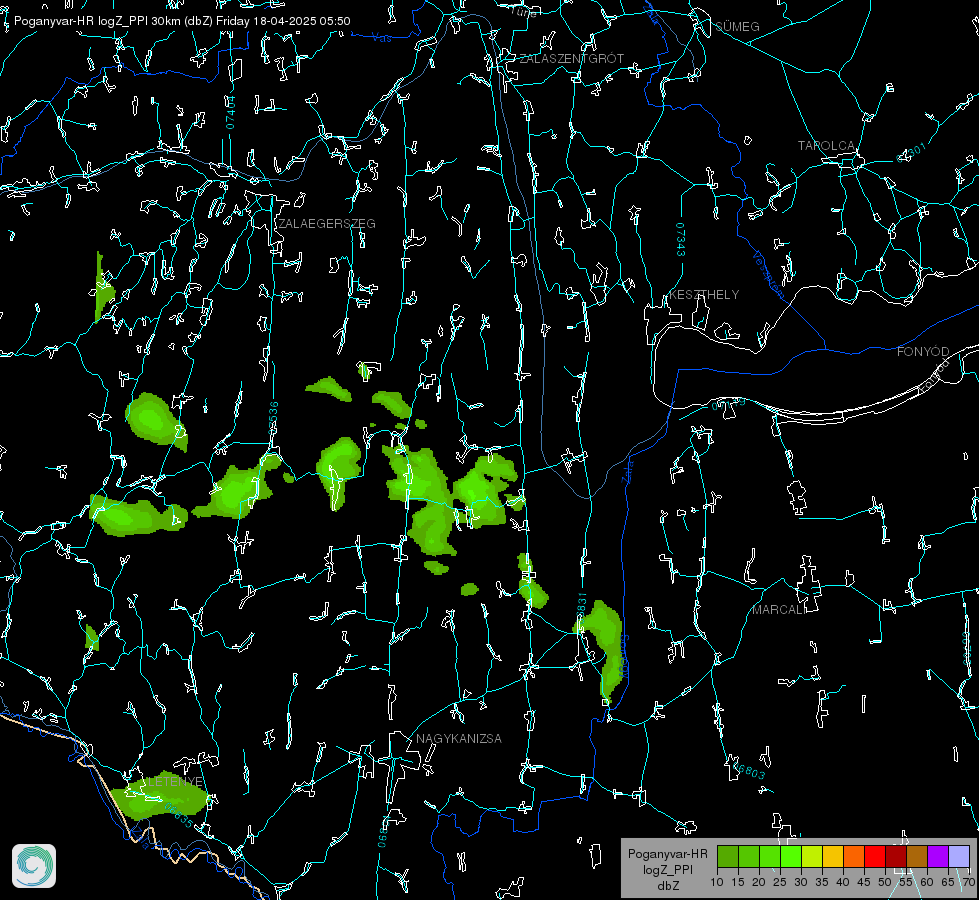Click the TAPOLCA city label

[x=826, y=146]
